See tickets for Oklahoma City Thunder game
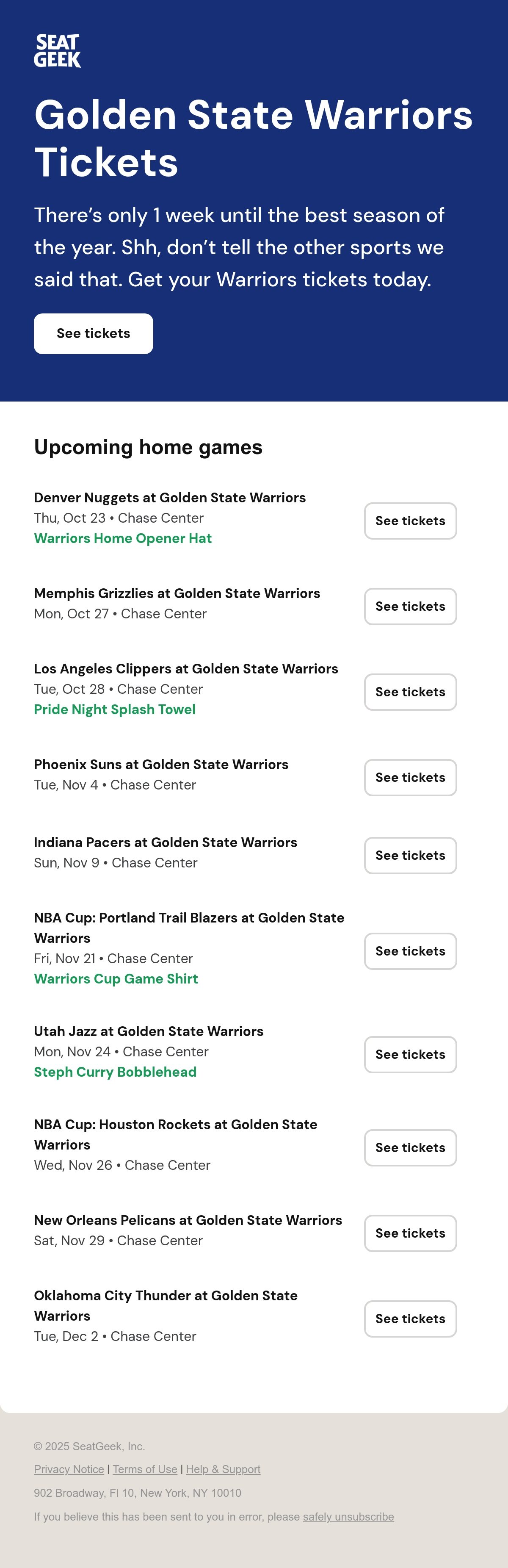The height and width of the screenshot is (1568, 508). (x=410, y=1319)
